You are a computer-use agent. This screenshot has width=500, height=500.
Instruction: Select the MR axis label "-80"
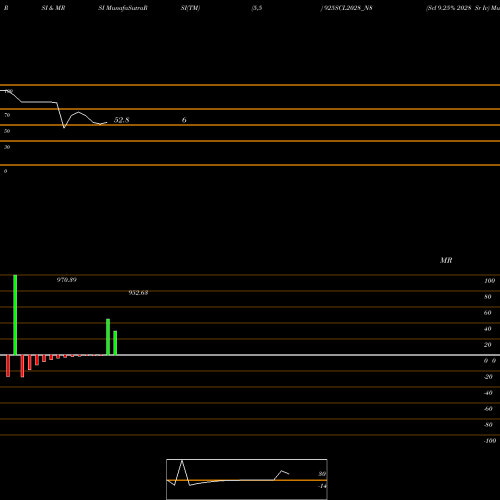pos(488,425)
